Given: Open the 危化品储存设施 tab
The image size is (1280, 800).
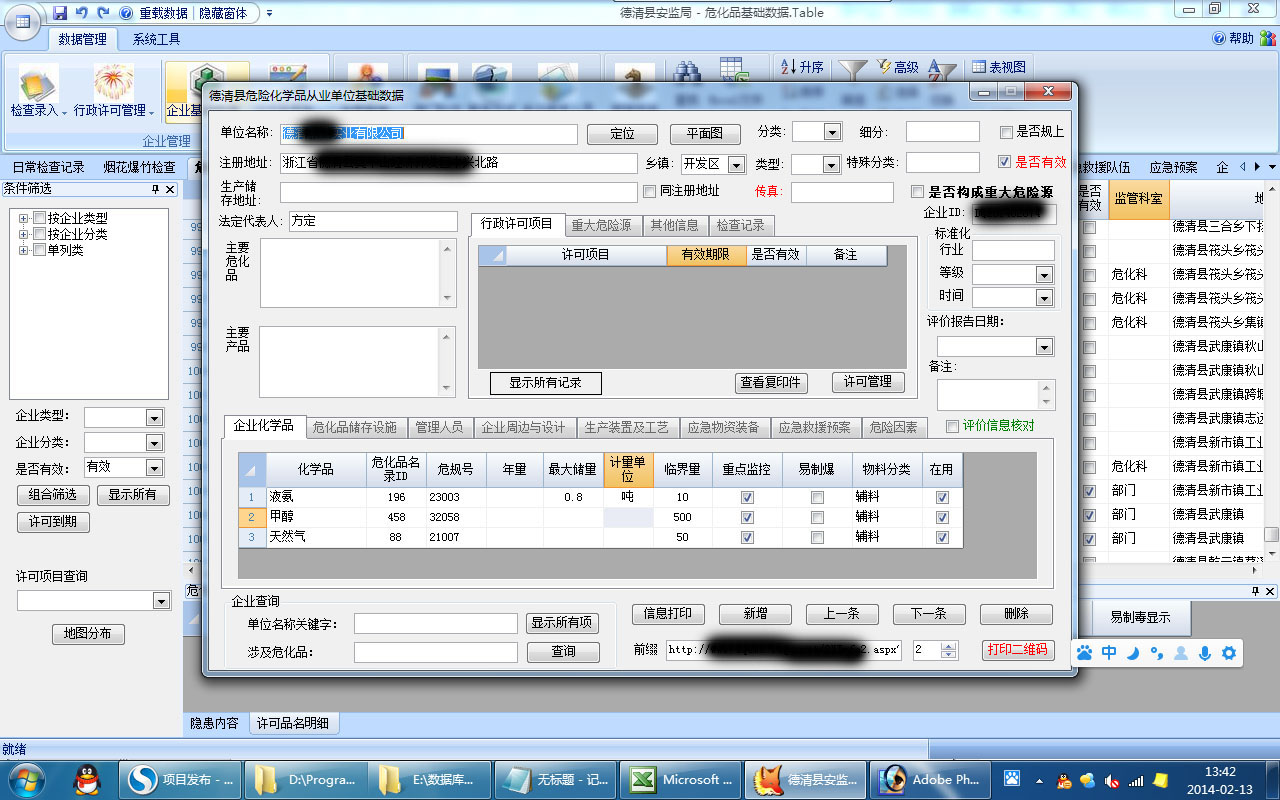Looking at the screenshot, I should 355,427.
